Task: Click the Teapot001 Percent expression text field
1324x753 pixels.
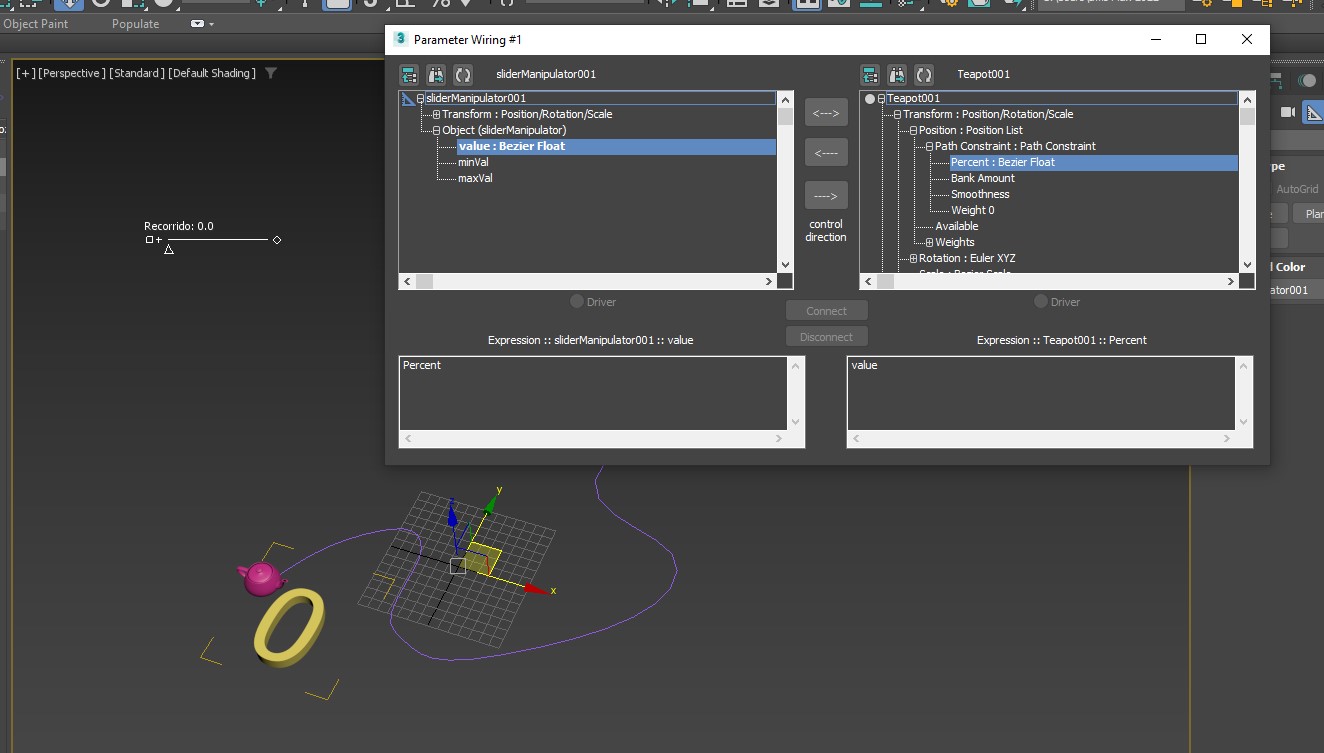Action: pyautogui.click(x=1042, y=393)
